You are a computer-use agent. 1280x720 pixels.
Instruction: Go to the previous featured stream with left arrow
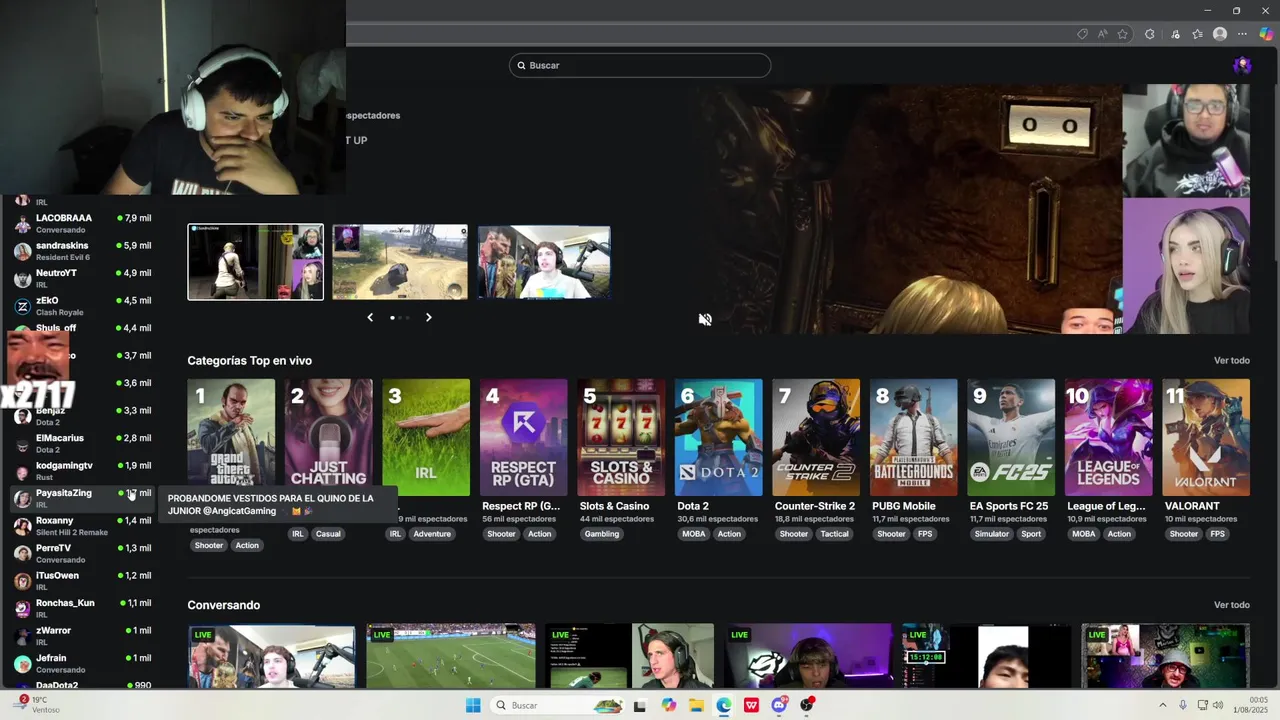[370, 317]
